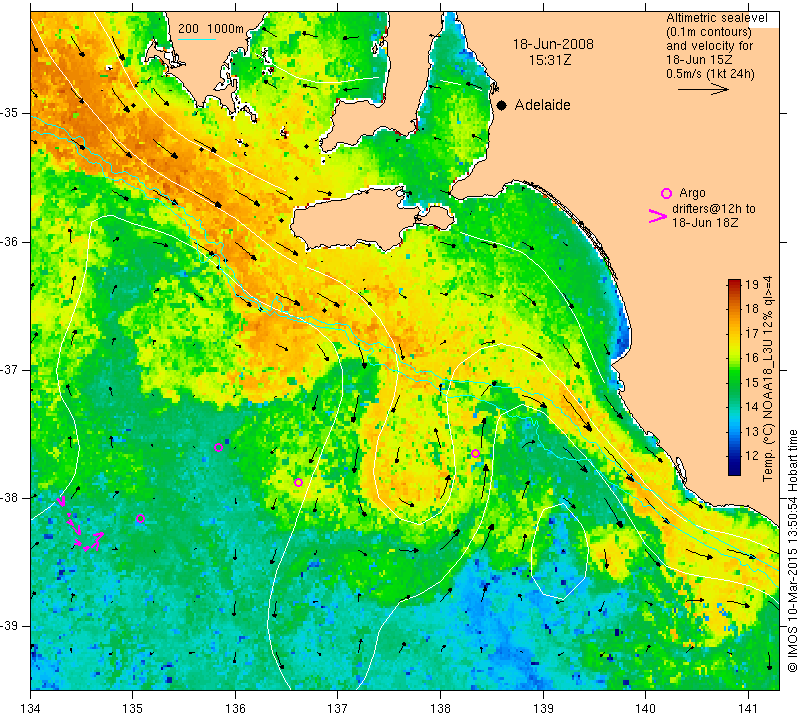
Task: Select the "15:31Z" time text
Action: pos(549,60)
